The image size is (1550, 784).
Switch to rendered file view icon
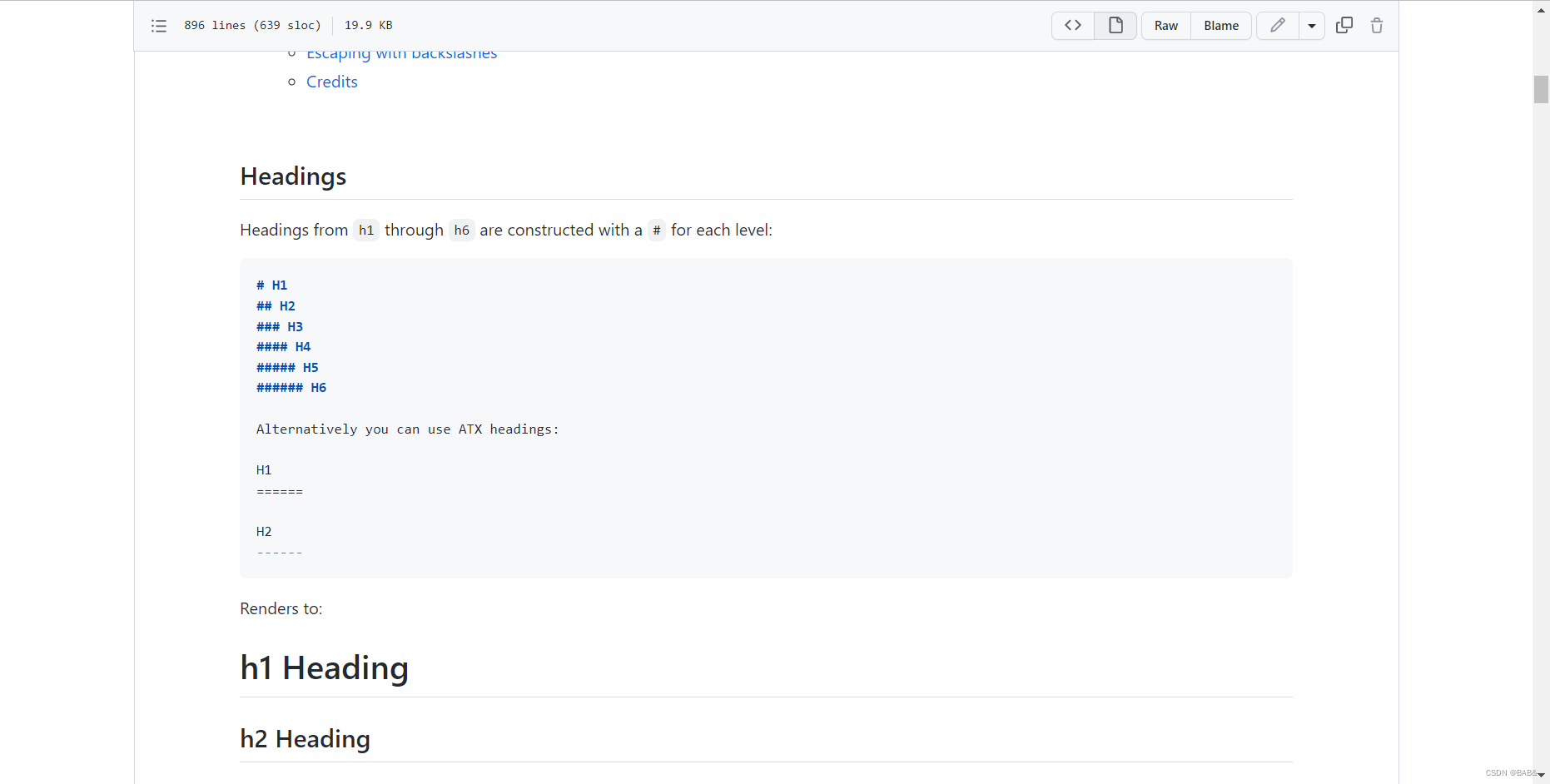[x=1115, y=26]
